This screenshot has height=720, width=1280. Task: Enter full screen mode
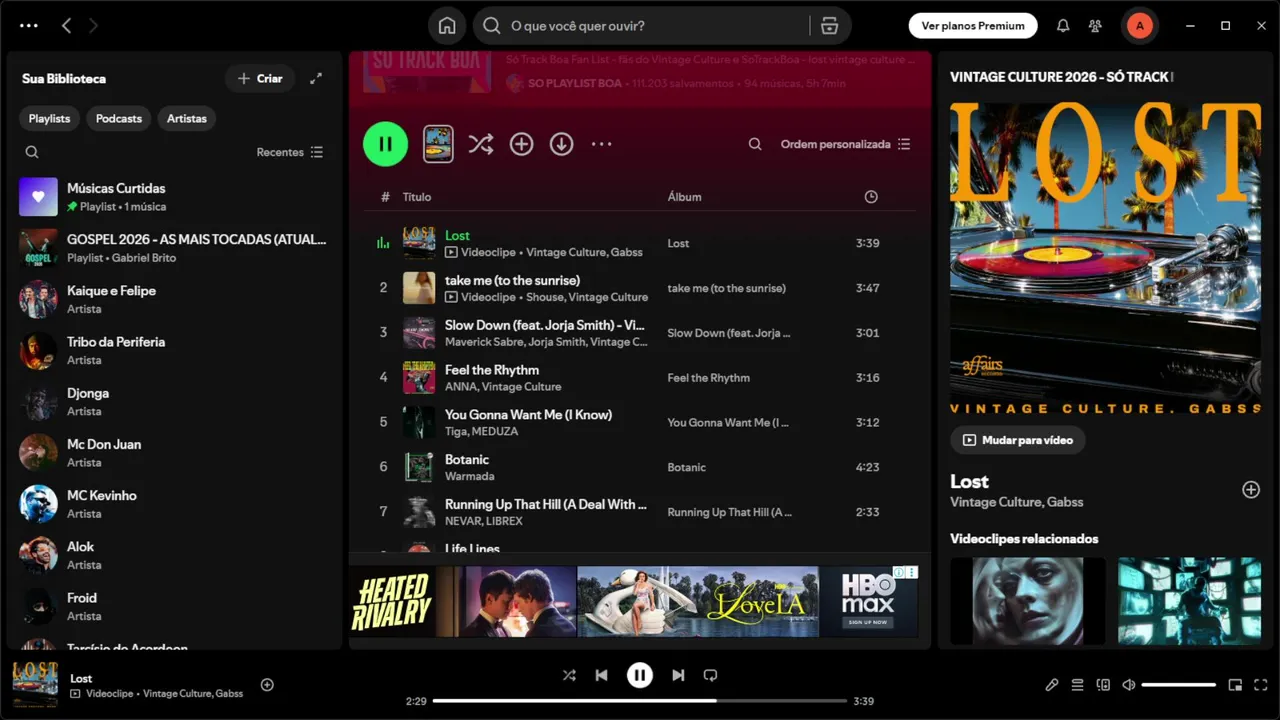point(1261,685)
